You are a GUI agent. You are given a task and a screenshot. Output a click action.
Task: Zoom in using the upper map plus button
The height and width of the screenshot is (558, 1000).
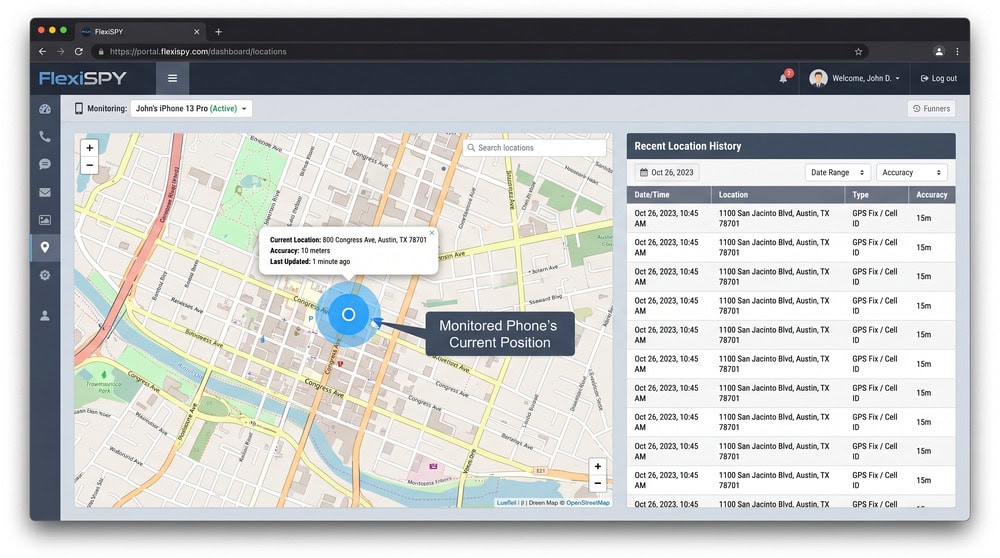click(89, 148)
